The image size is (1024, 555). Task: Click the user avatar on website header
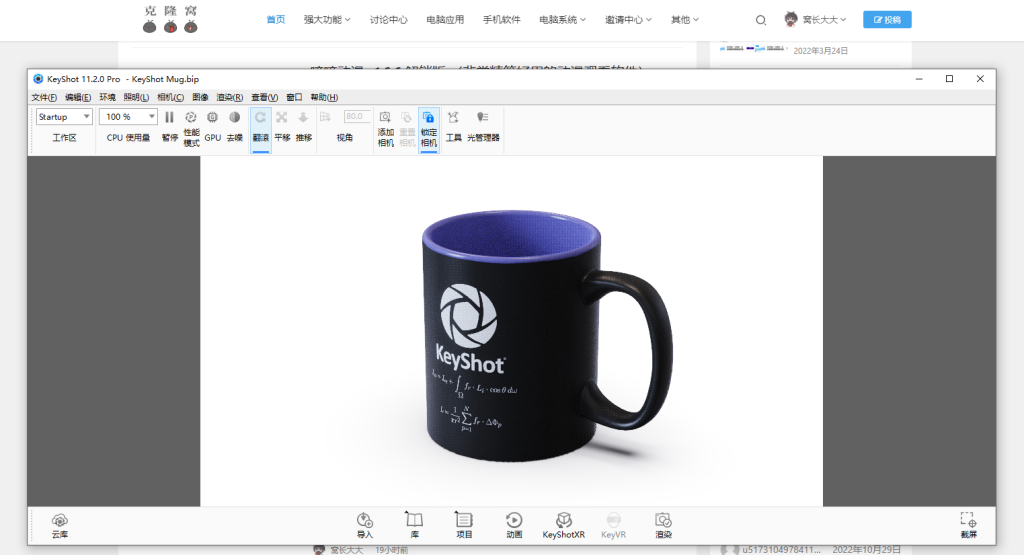[x=791, y=20]
